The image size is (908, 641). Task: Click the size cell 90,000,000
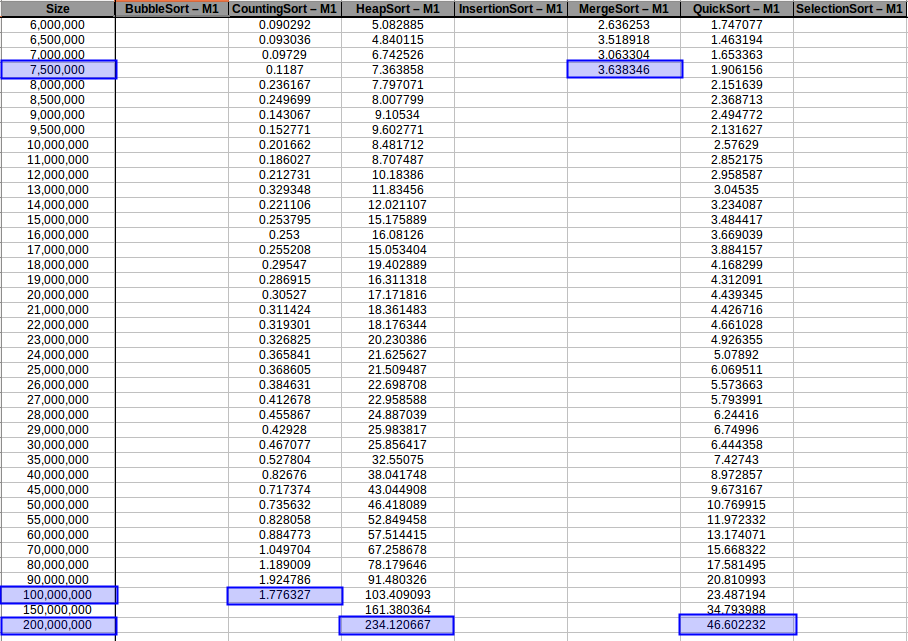58,580
